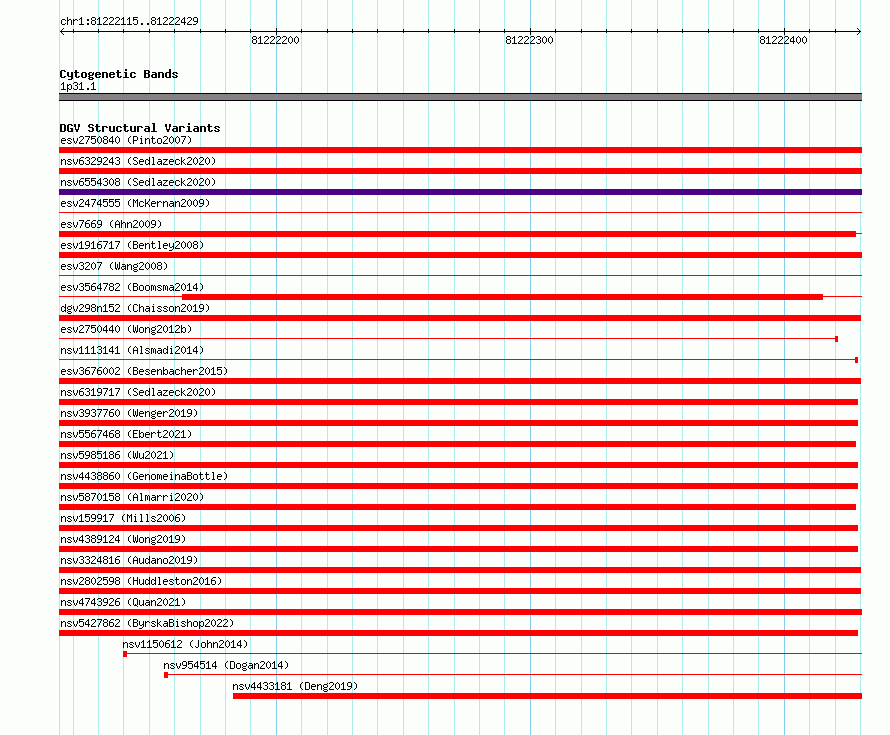The height and width of the screenshot is (735, 890).
Task: Open esv3676002 (Besenbacher2015) variant
Action: (144, 371)
